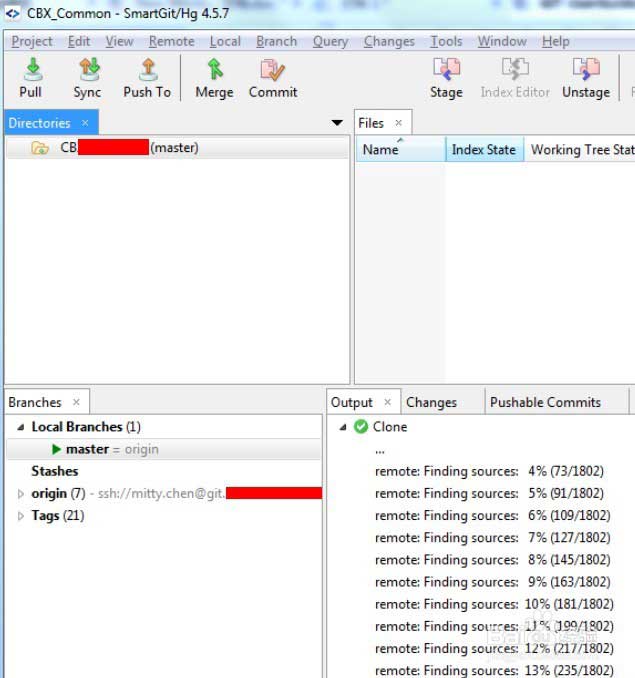Close the Output tab

(x=388, y=403)
